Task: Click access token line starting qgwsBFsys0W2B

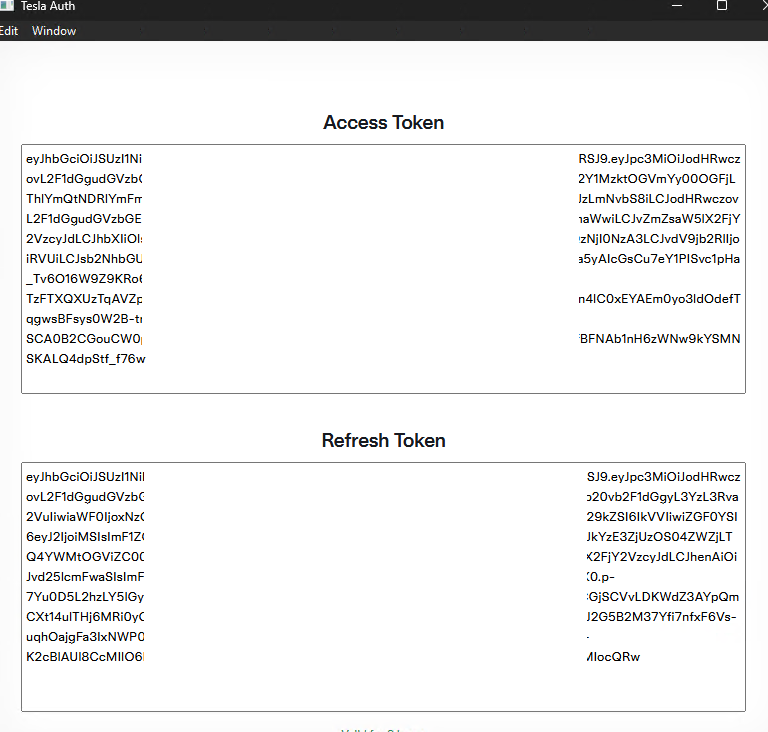Action: pos(84,319)
